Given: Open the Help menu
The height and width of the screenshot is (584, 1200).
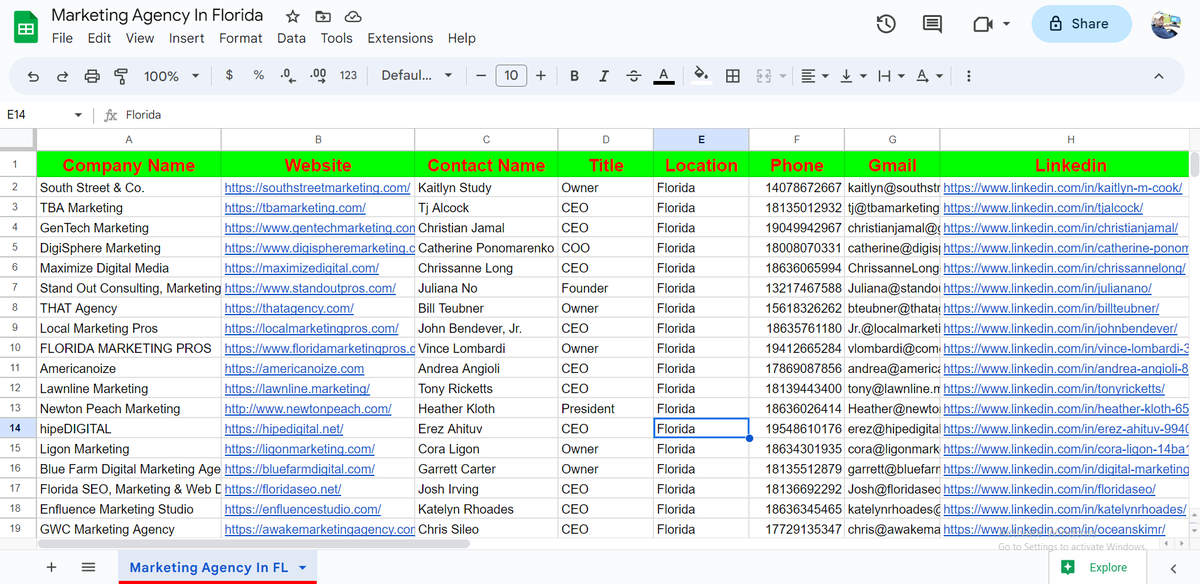Looking at the screenshot, I should point(462,38).
